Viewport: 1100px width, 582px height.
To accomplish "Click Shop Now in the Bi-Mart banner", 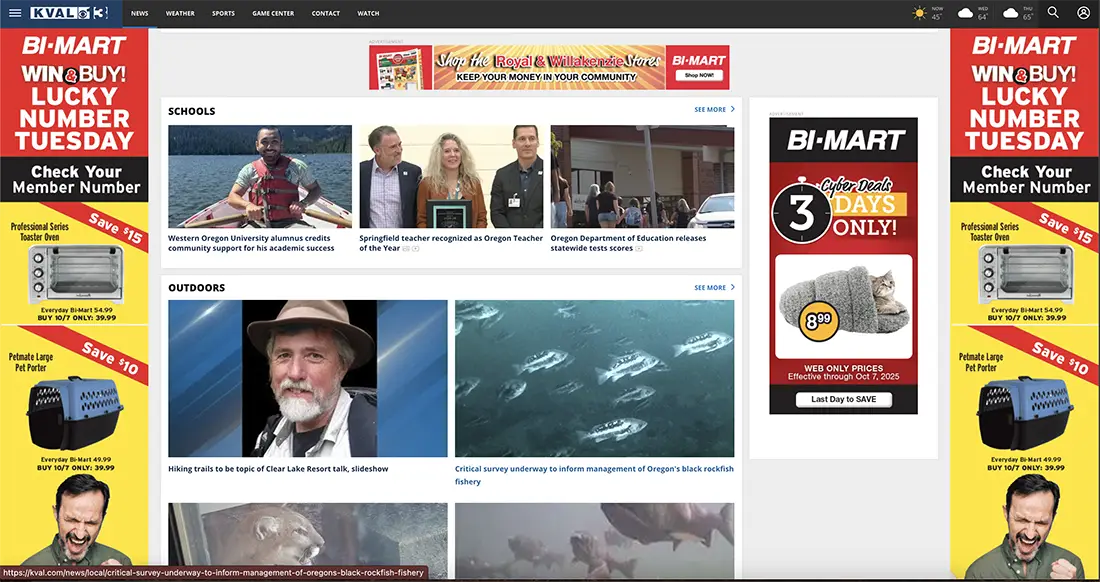I will [698, 76].
